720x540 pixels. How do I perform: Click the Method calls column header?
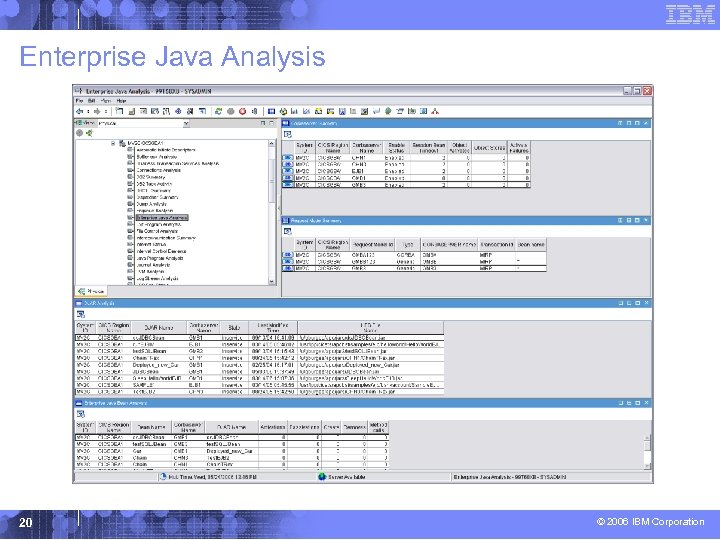click(x=379, y=427)
